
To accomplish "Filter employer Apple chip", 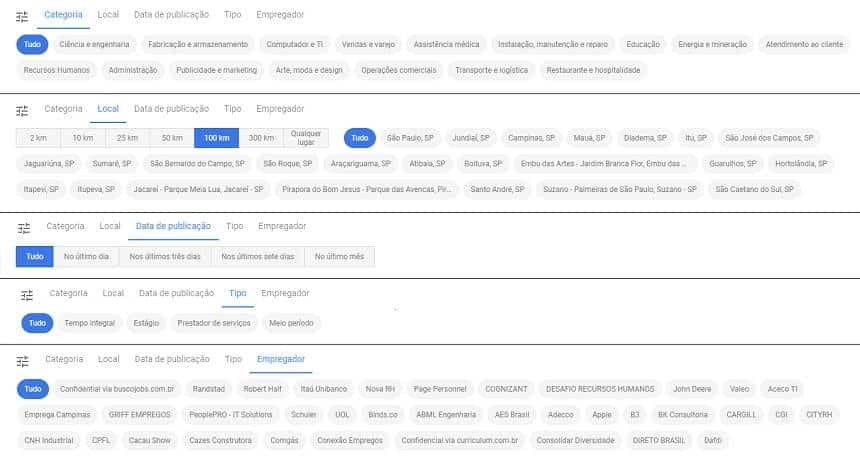I will tap(602, 415).
